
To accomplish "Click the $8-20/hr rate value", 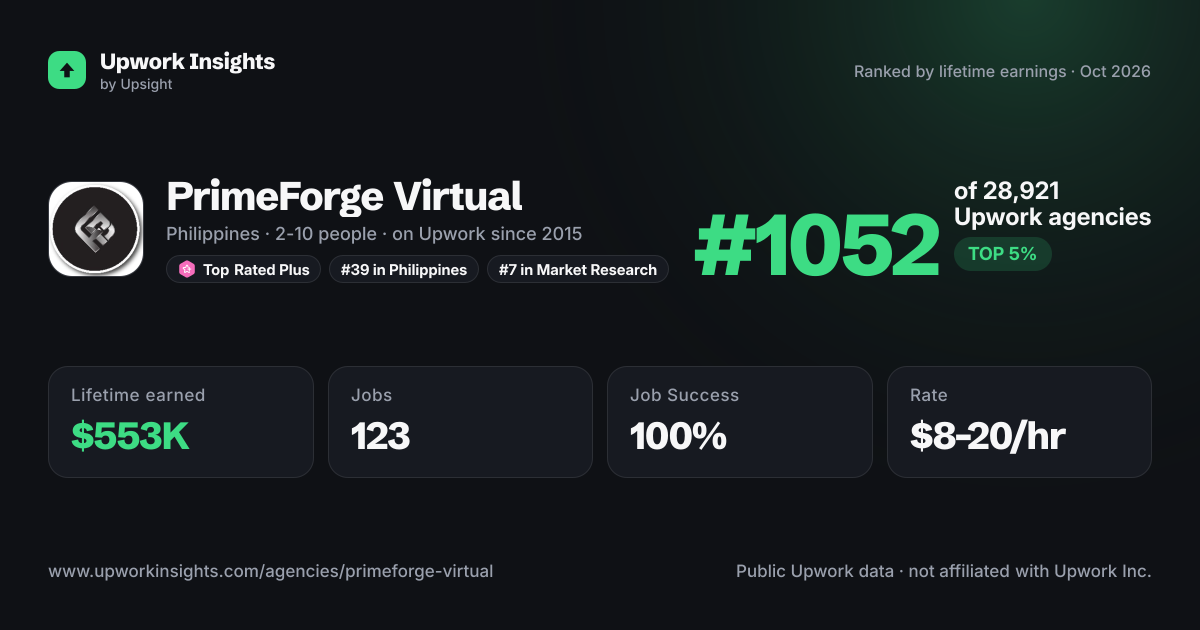I will (x=987, y=436).
